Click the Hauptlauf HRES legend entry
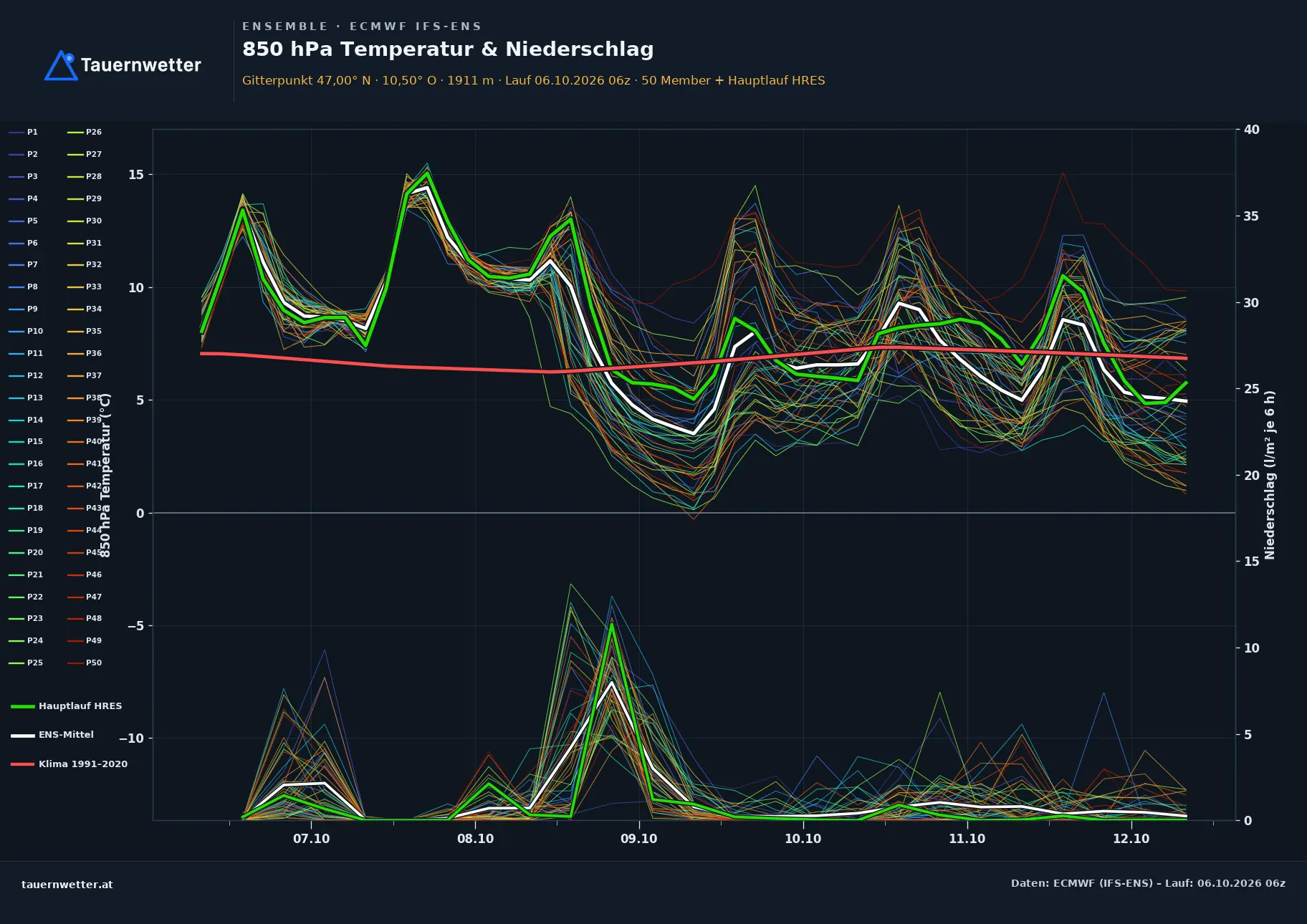Image resolution: width=1307 pixels, height=924 pixels. 67,706
